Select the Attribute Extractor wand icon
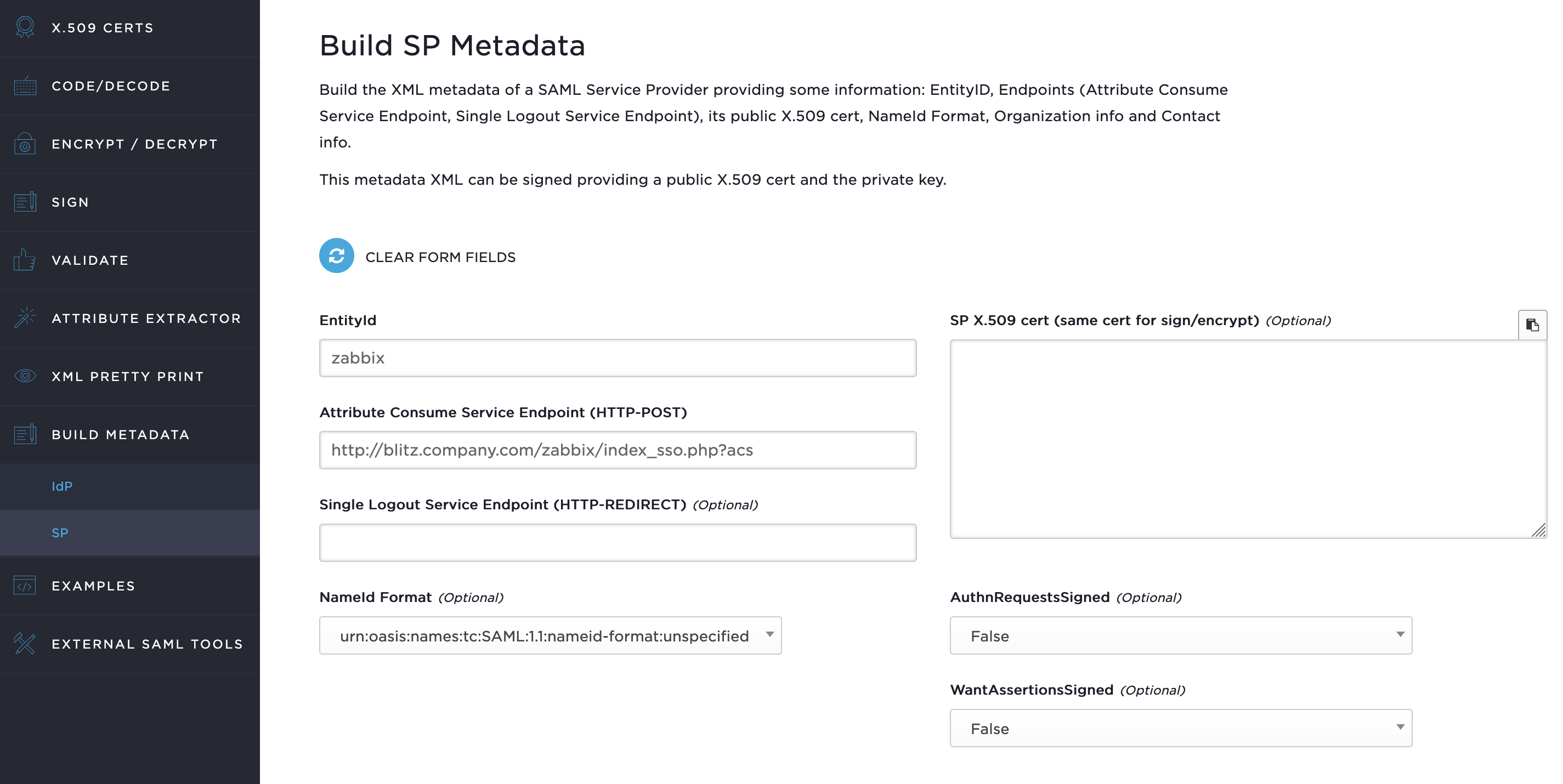 coord(25,318)
